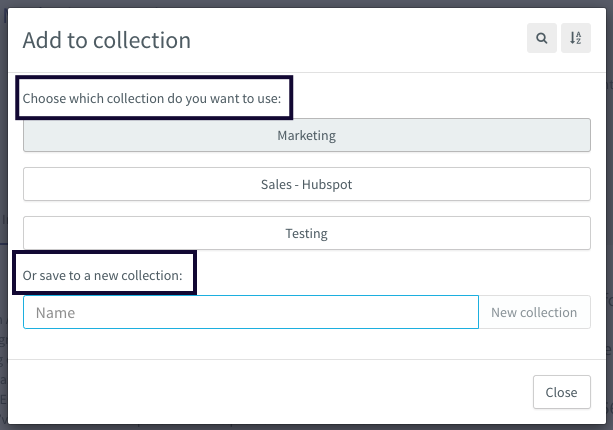Add item to Sales - Hubspot
613x430 pixels.
pos(307,184)
